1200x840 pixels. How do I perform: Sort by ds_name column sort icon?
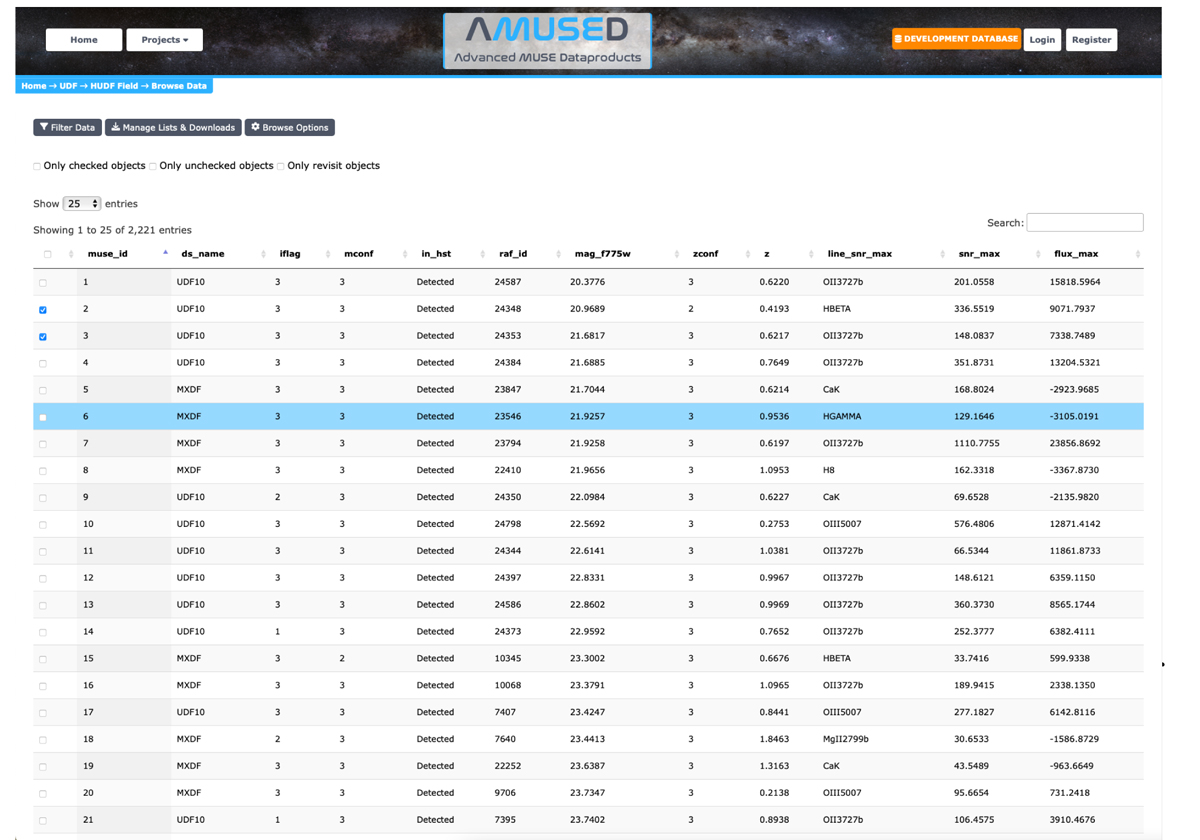coord(263,254)
